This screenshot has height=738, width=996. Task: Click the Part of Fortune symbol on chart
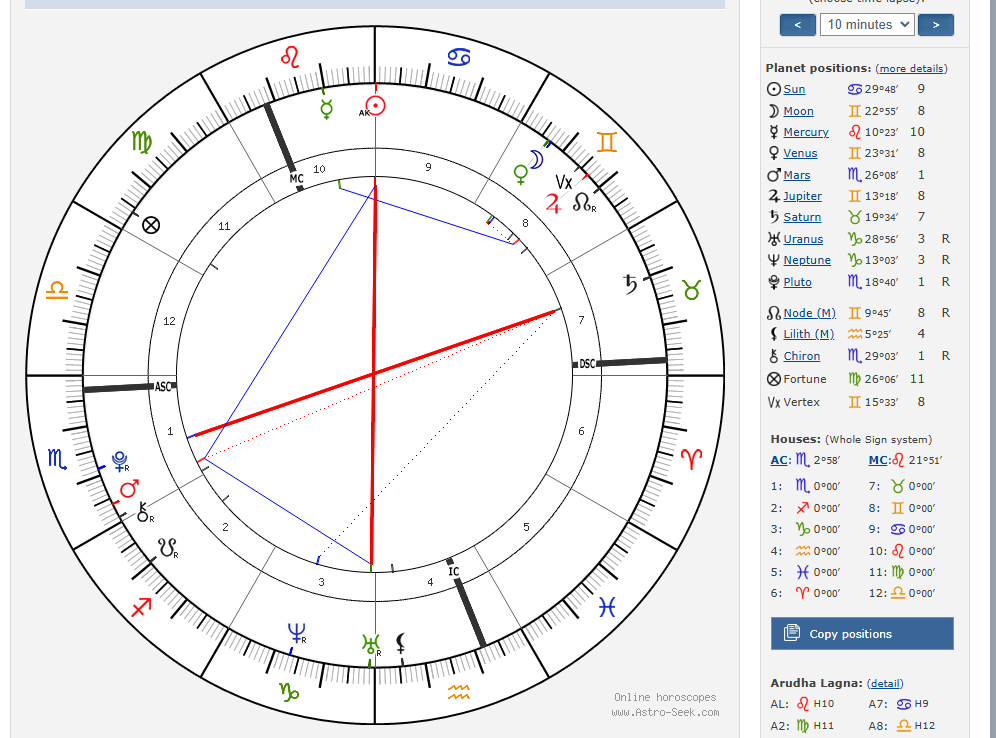pyautogui.click(x=151, y=225)
